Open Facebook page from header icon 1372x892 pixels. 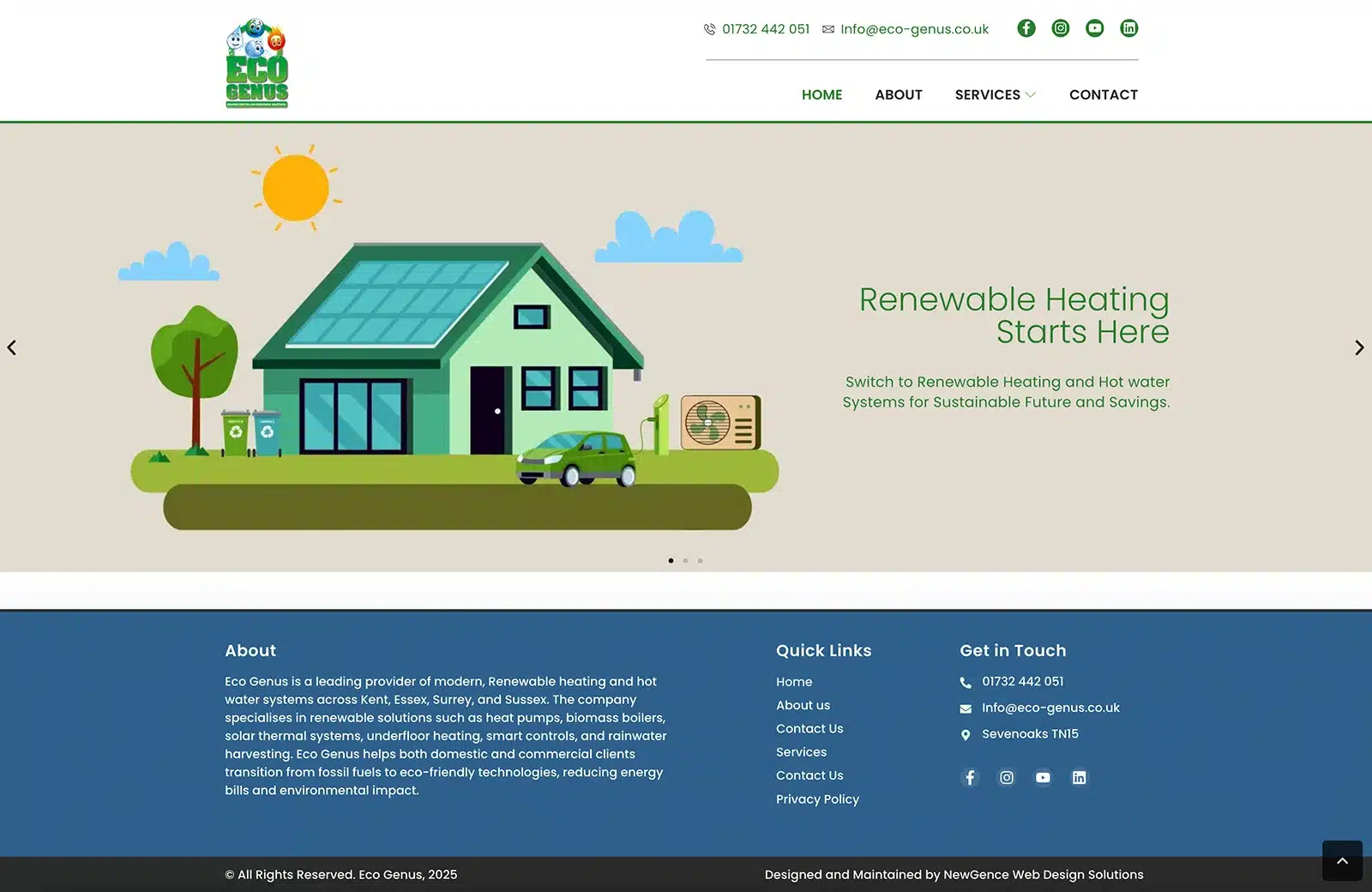coord(1026,28)
